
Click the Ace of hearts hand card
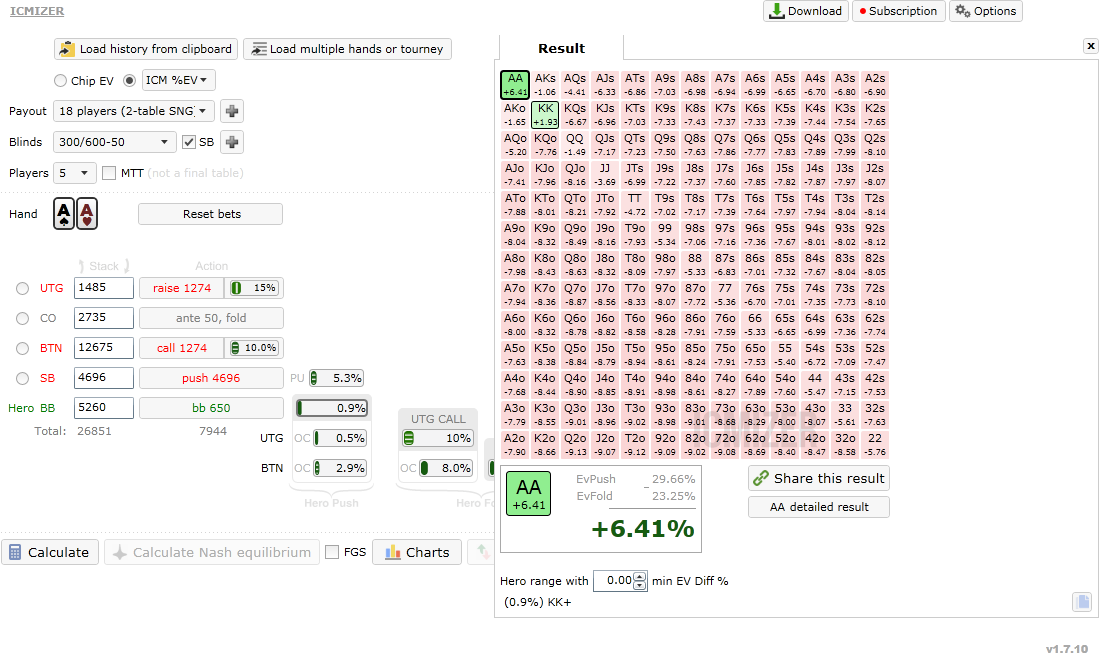tap(87, 213)
